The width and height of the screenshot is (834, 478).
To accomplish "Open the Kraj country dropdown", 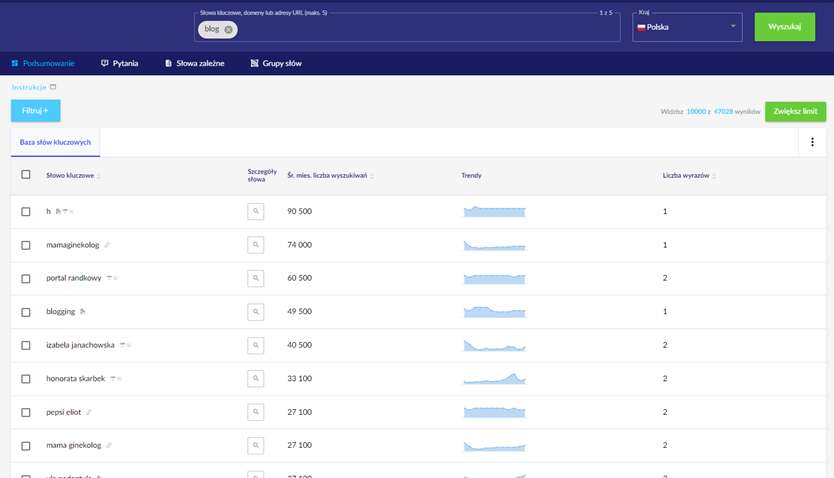I will point(687,27).
